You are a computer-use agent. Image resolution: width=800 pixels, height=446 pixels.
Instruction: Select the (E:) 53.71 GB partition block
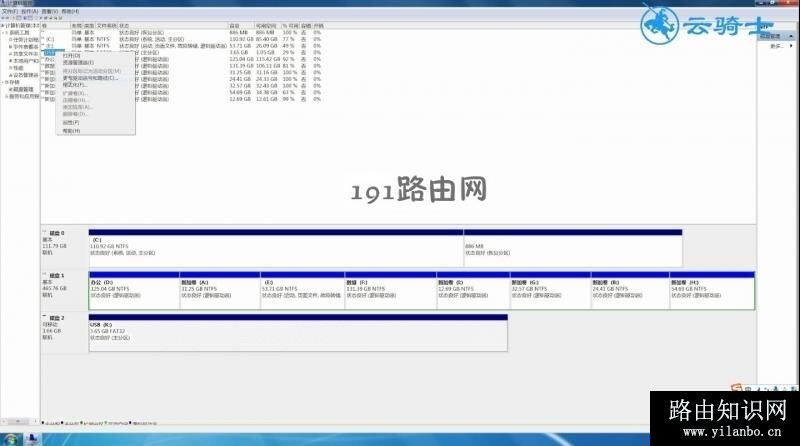click(303, 290)
